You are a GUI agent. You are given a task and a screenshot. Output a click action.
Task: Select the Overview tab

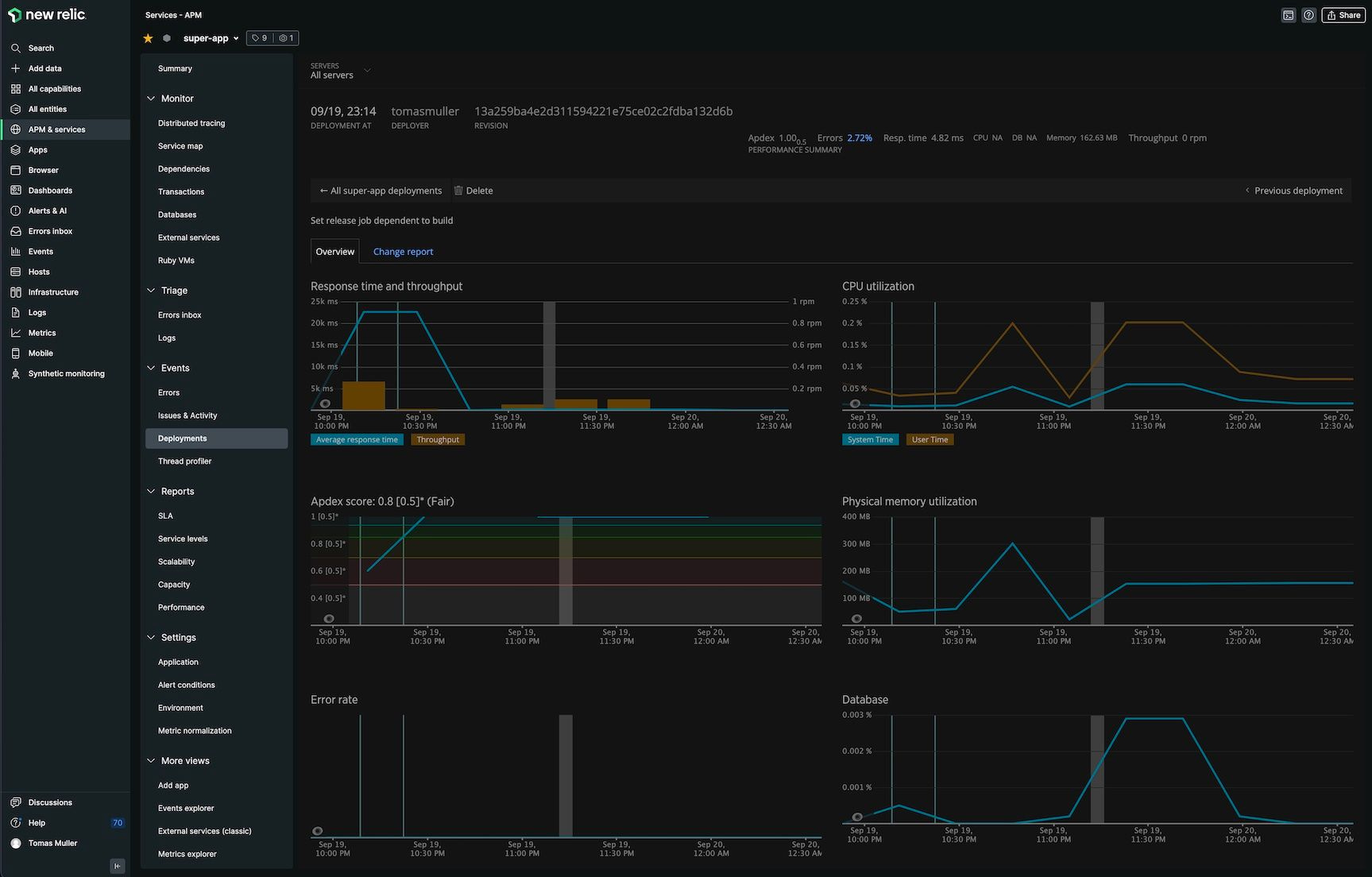(x=335, y=251)
